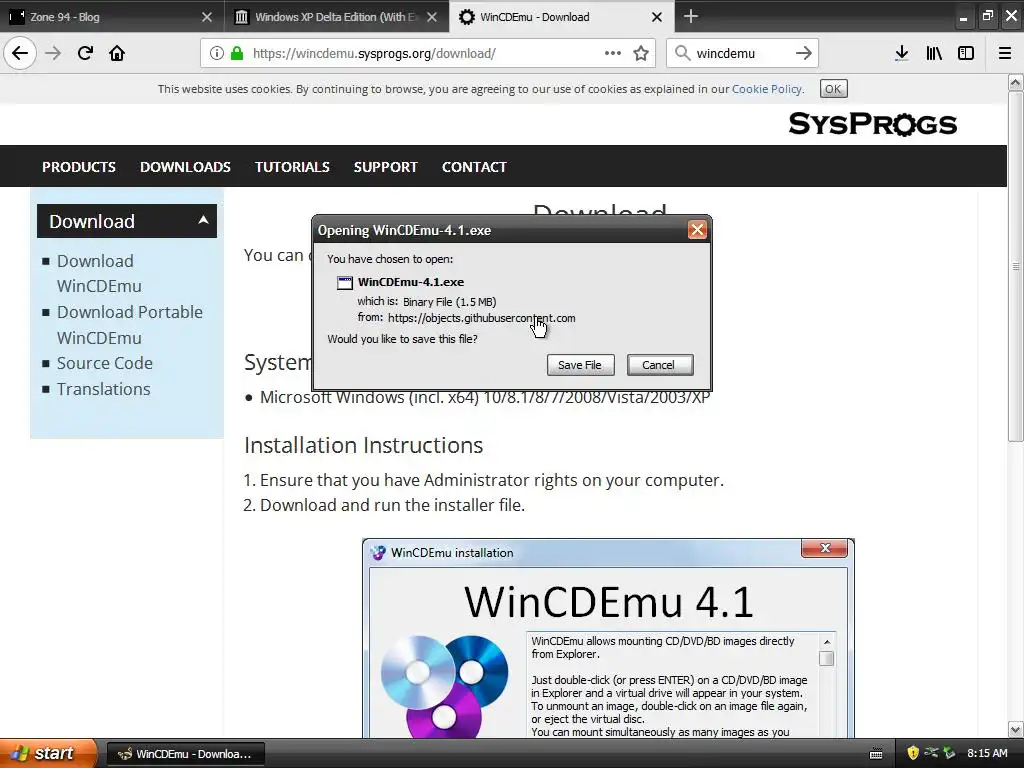The width and height of the screenshot is (1024, 768).
Task: Switch to Zone 94 - Blog tab
Action: [x=111, y=17]
